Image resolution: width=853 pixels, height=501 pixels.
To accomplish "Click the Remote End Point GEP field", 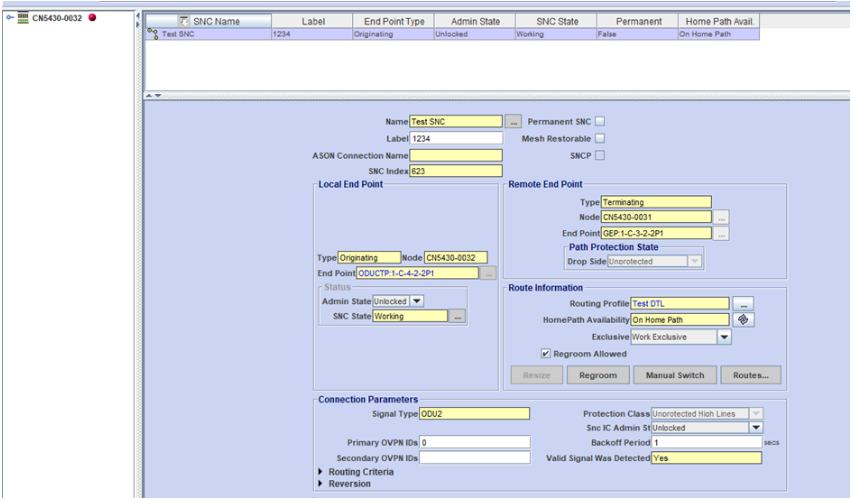I will (x=656, y=233).
